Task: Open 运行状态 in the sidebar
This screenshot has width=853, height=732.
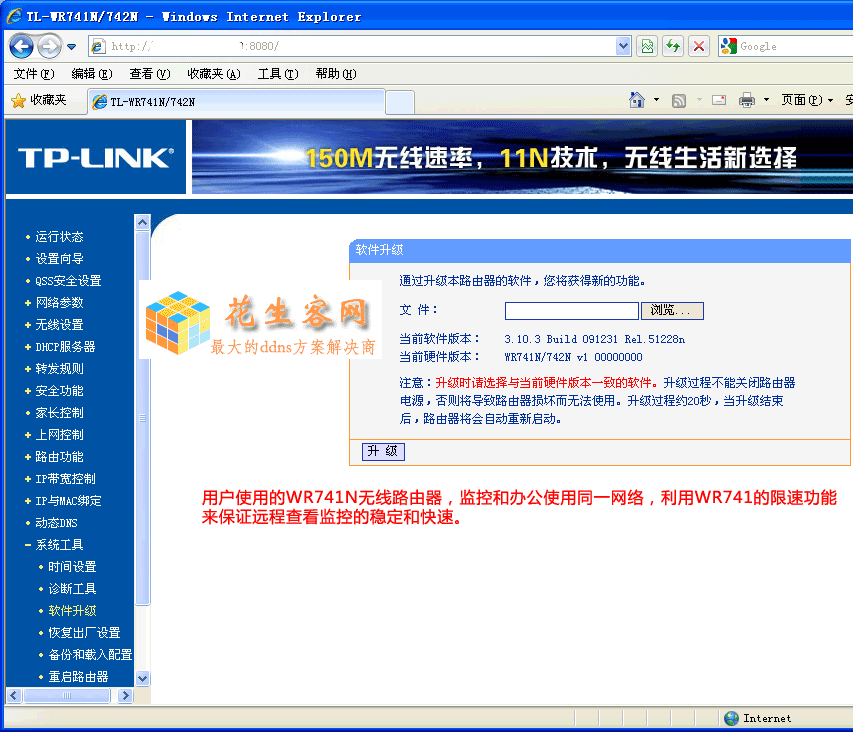Action: (x=59, y=237)
